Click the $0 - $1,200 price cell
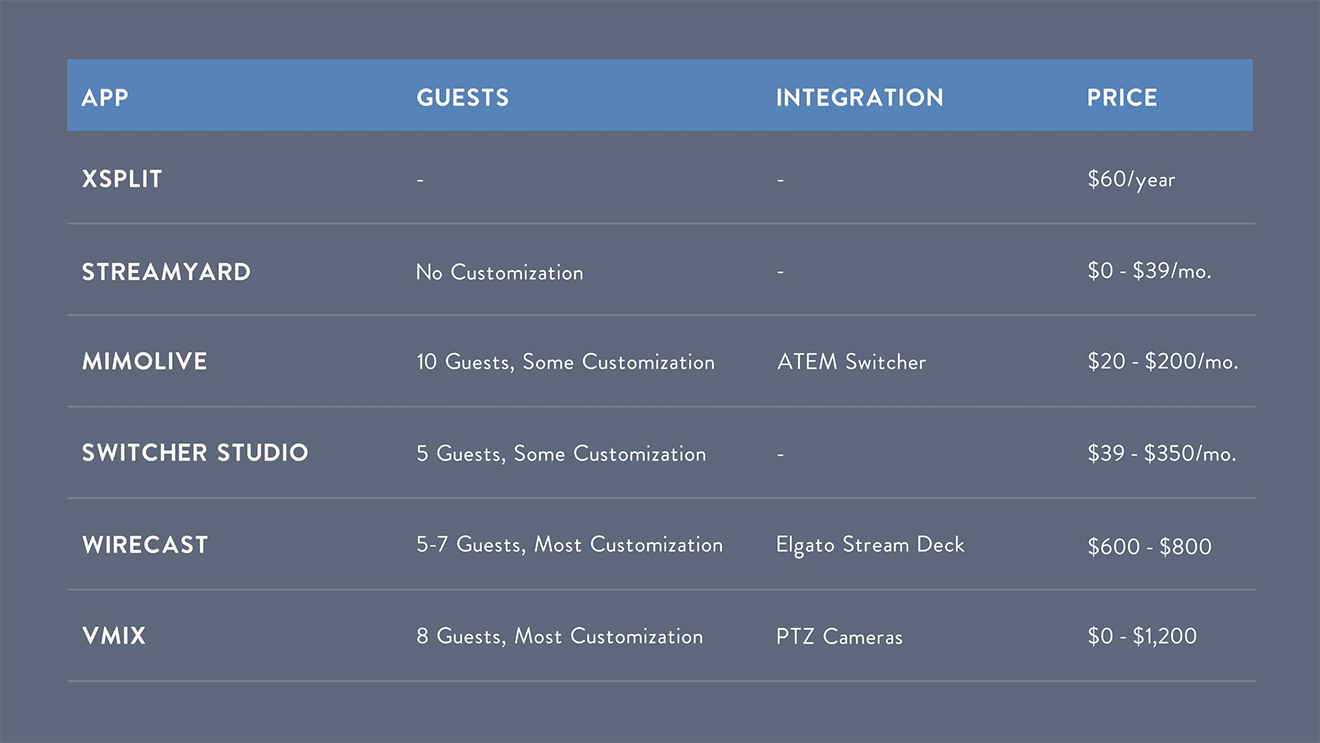Viewport: 1320px width, 743px height. (x=1142, y=637)
